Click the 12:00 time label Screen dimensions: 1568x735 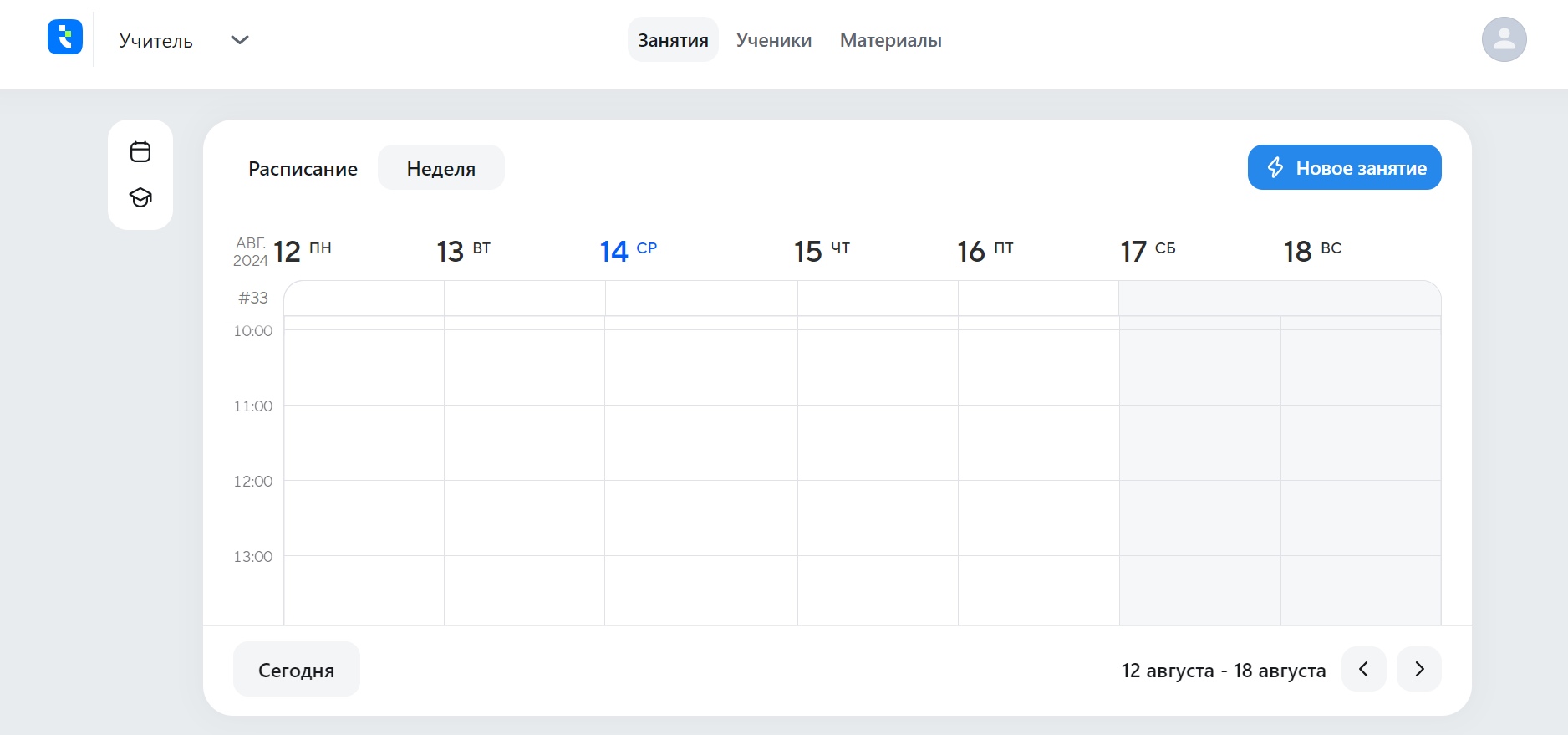pos(253,482)
